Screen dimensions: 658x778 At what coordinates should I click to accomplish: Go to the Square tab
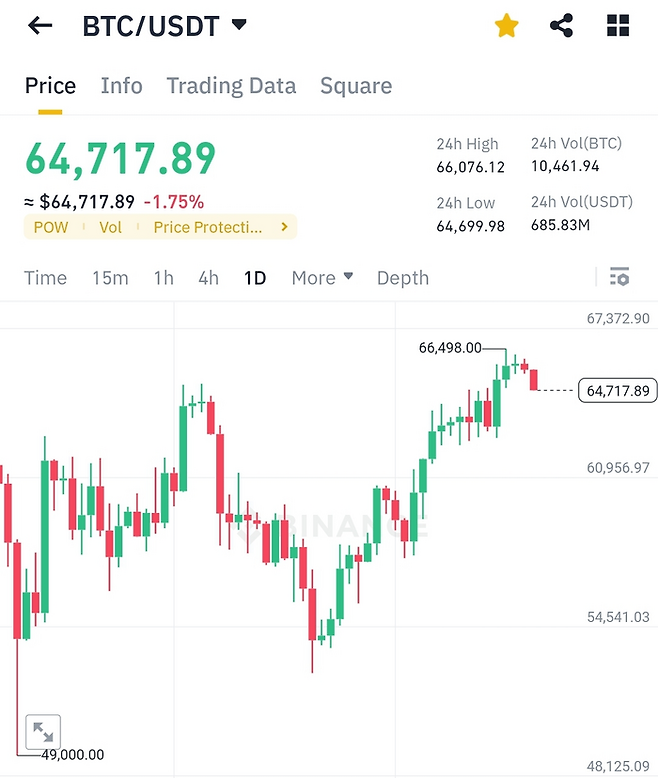click(x=356, y=86)
